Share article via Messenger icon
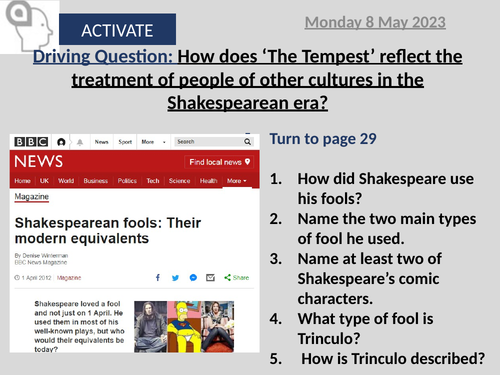500x375 pixels. [193, 277]
